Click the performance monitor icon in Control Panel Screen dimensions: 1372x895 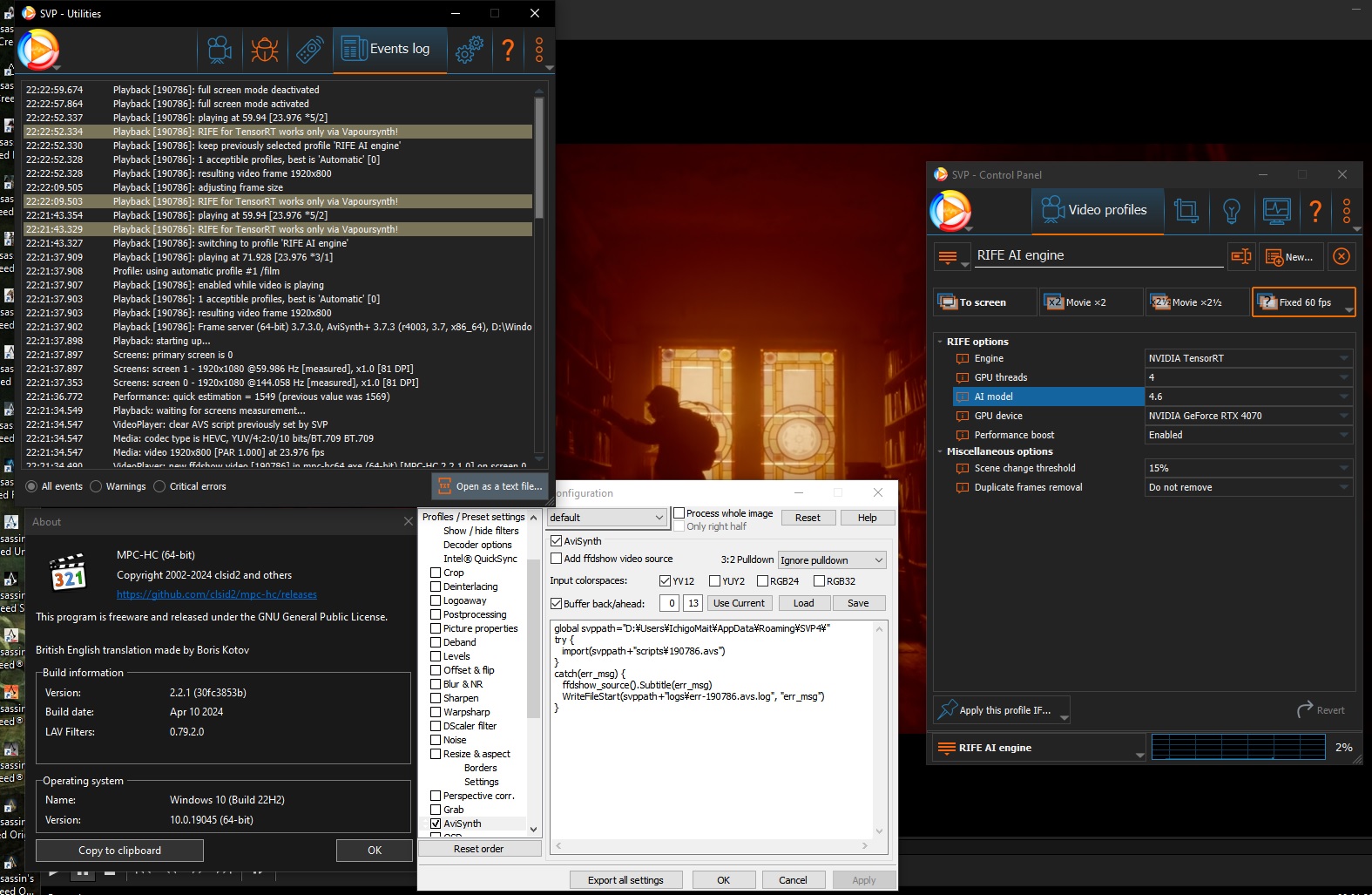click(1276, 211)
